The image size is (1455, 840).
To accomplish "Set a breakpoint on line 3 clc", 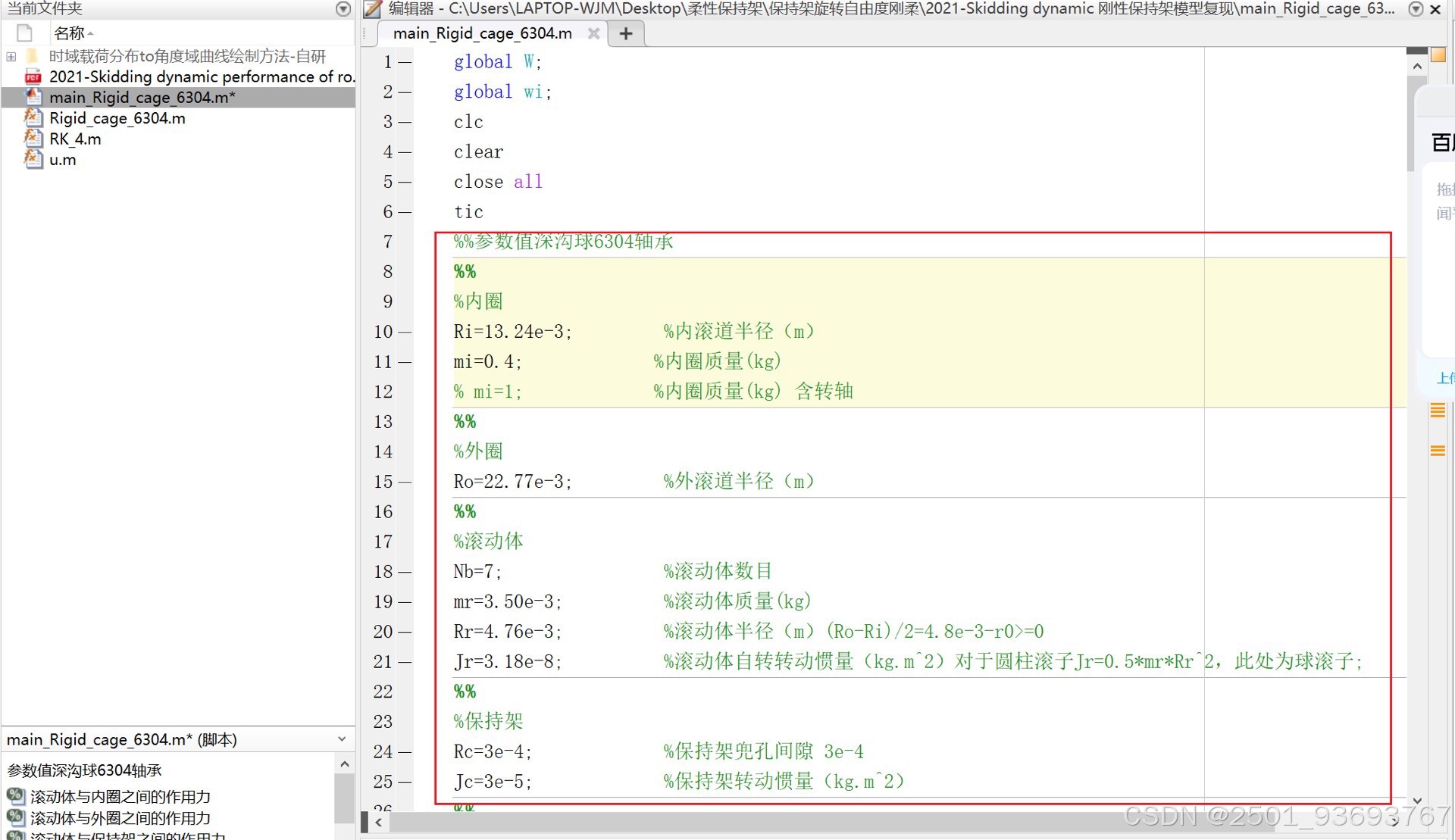I will [405, 122].
